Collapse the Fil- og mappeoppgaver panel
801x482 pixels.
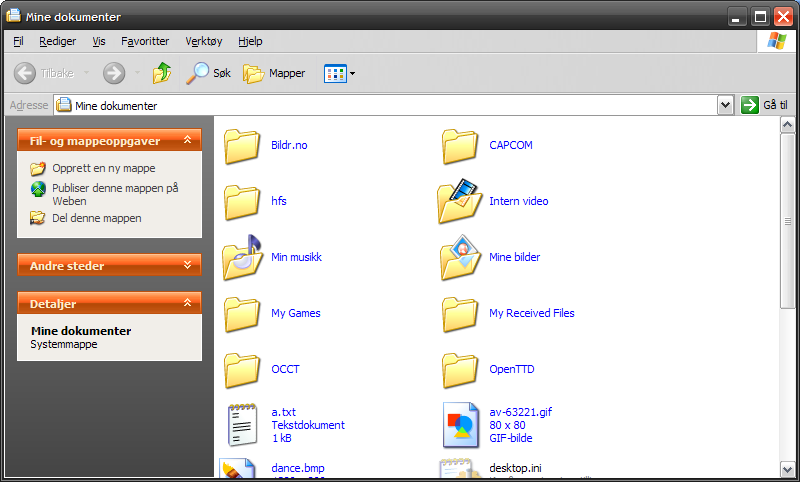[187, 139]
